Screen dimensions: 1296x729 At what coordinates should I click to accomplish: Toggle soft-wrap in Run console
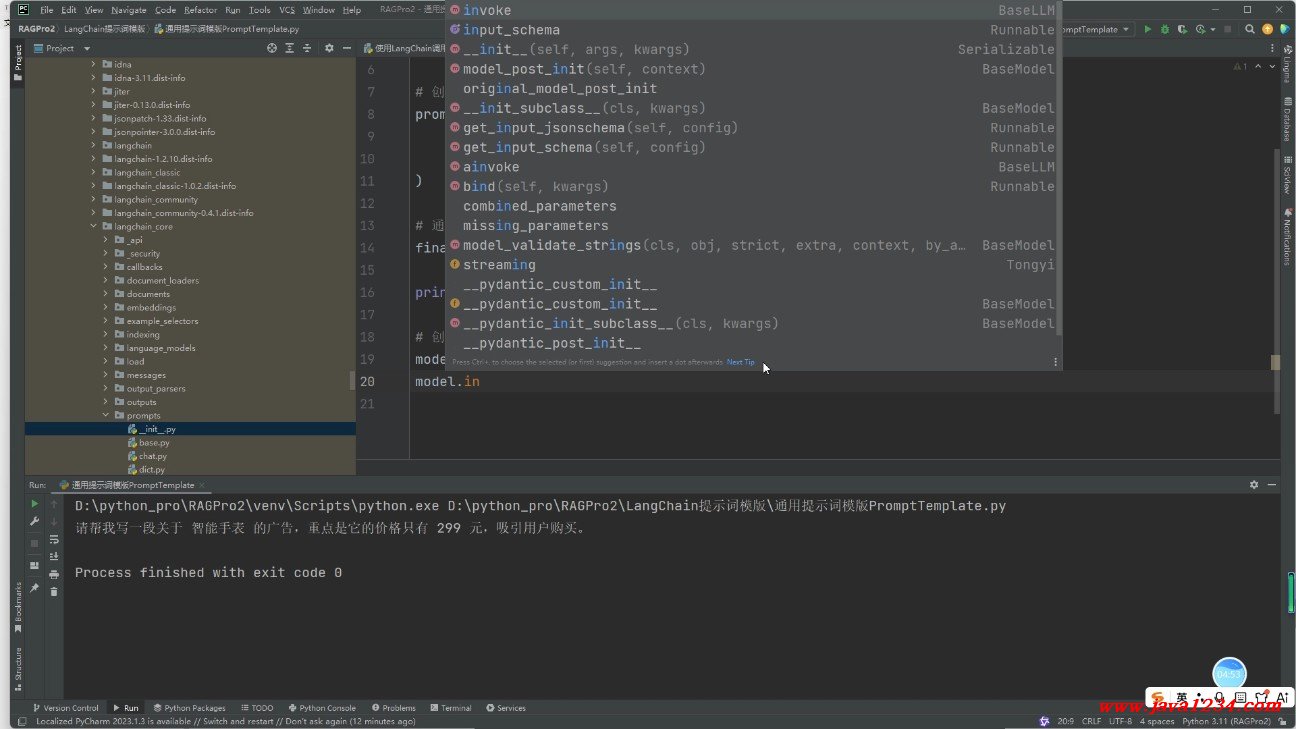pos(54,539)
